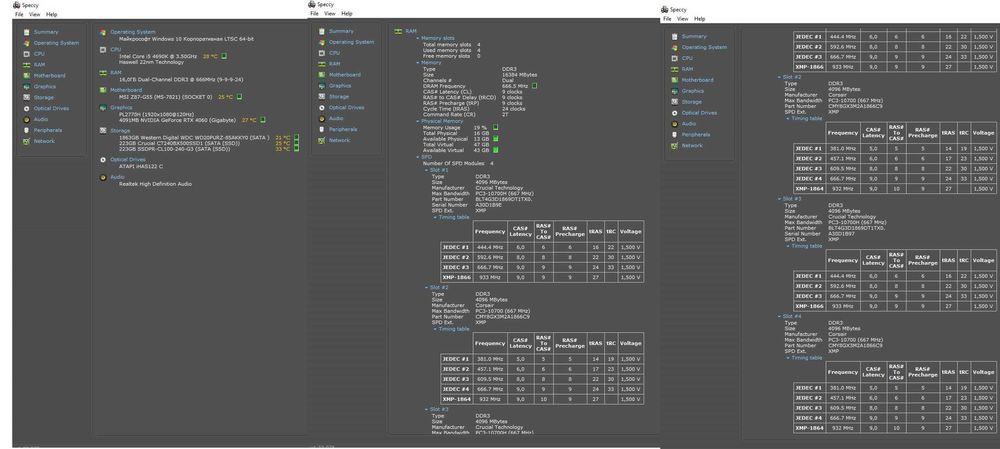Click XMP-1866 row in Slot #1 timing table

(542, 277)
